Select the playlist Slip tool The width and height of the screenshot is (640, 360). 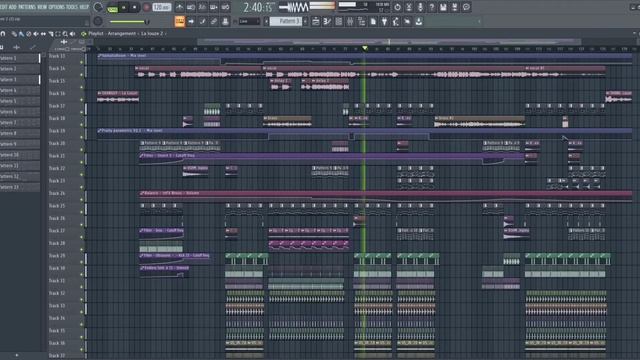43,34
